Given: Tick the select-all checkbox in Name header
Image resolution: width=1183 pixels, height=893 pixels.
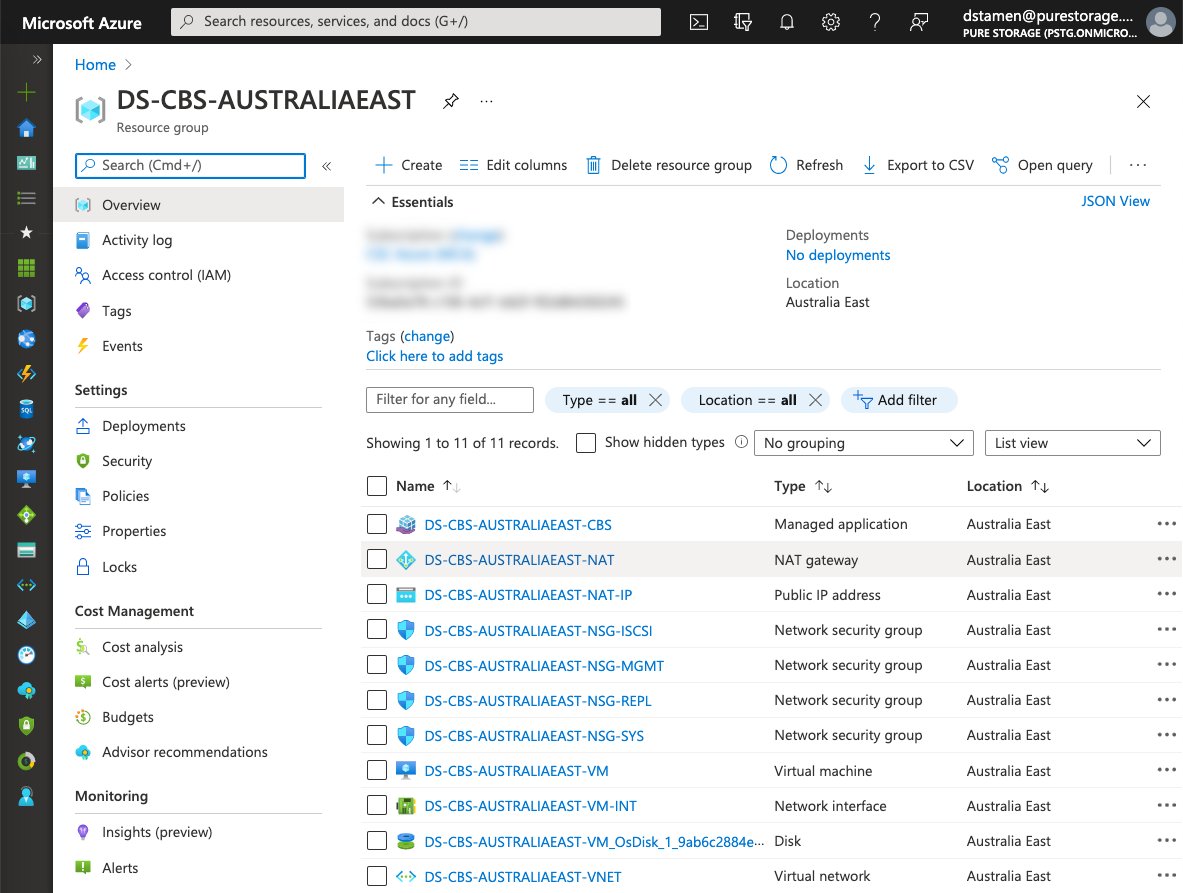Looking at the screenshot, I should [376, 486].
